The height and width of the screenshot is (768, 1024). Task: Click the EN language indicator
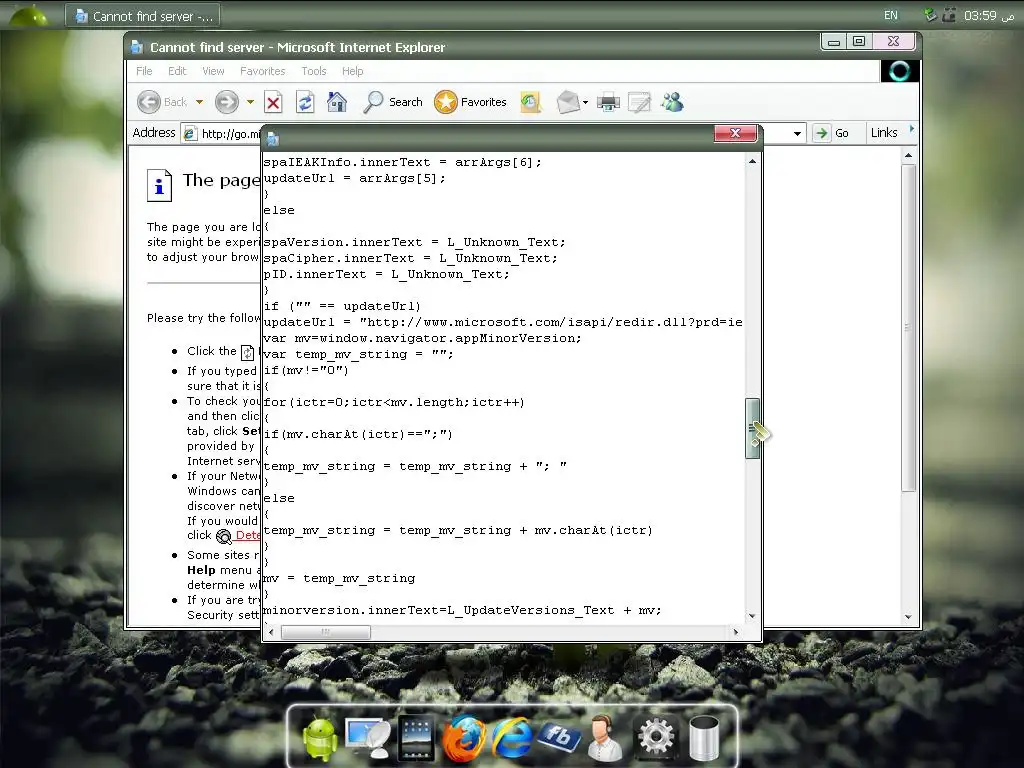(891, 15)
